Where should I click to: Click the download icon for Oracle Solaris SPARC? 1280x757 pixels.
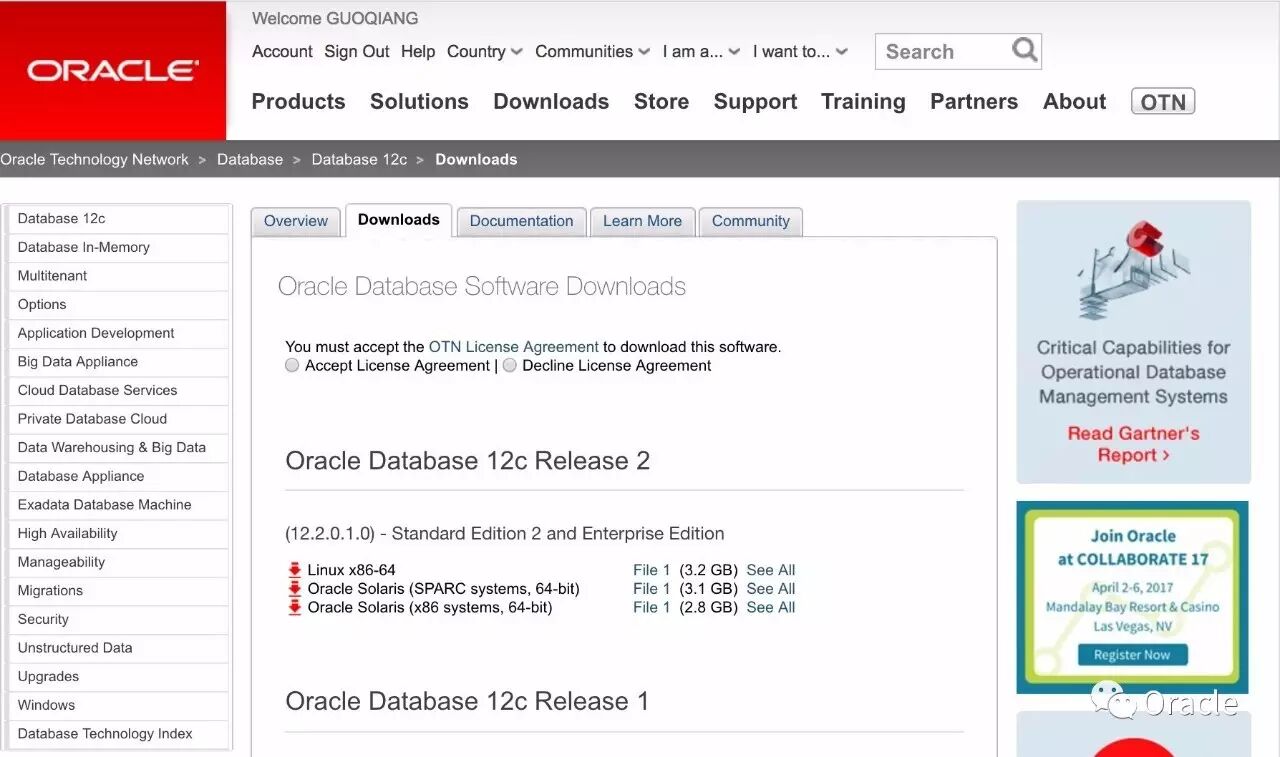(295, 589)
